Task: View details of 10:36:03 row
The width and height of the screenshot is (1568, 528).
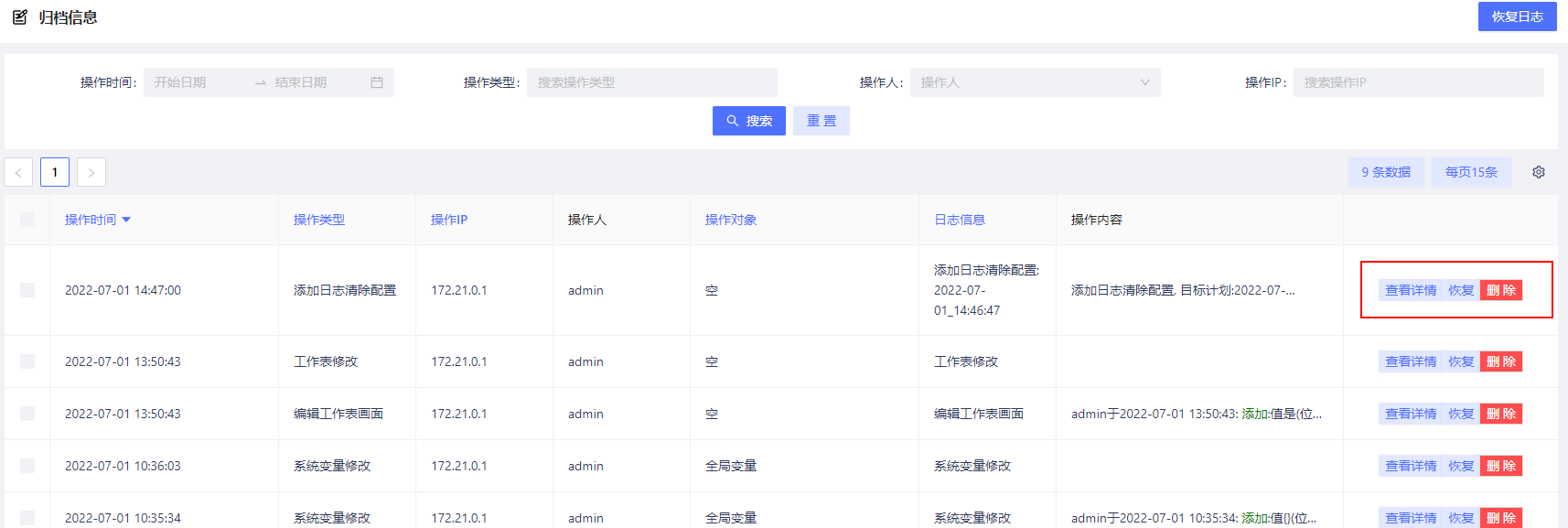Action: (1411, 466)
